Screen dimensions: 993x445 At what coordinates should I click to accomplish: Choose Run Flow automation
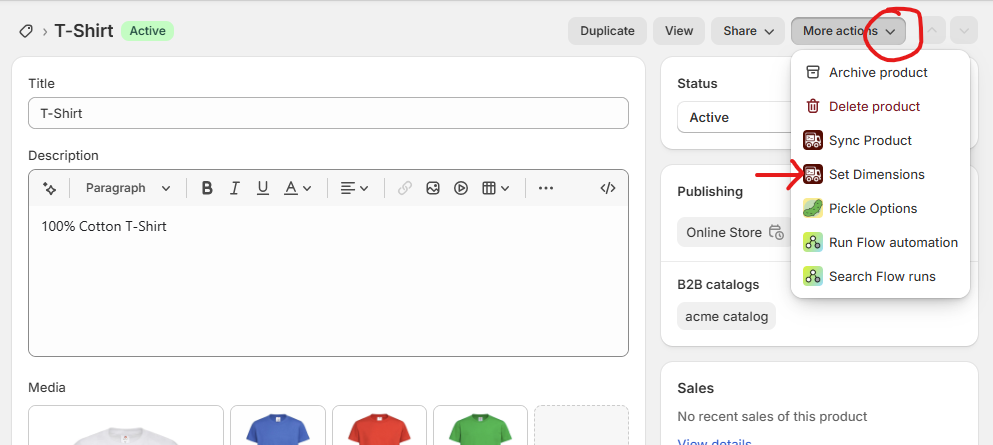click(880, 242)
